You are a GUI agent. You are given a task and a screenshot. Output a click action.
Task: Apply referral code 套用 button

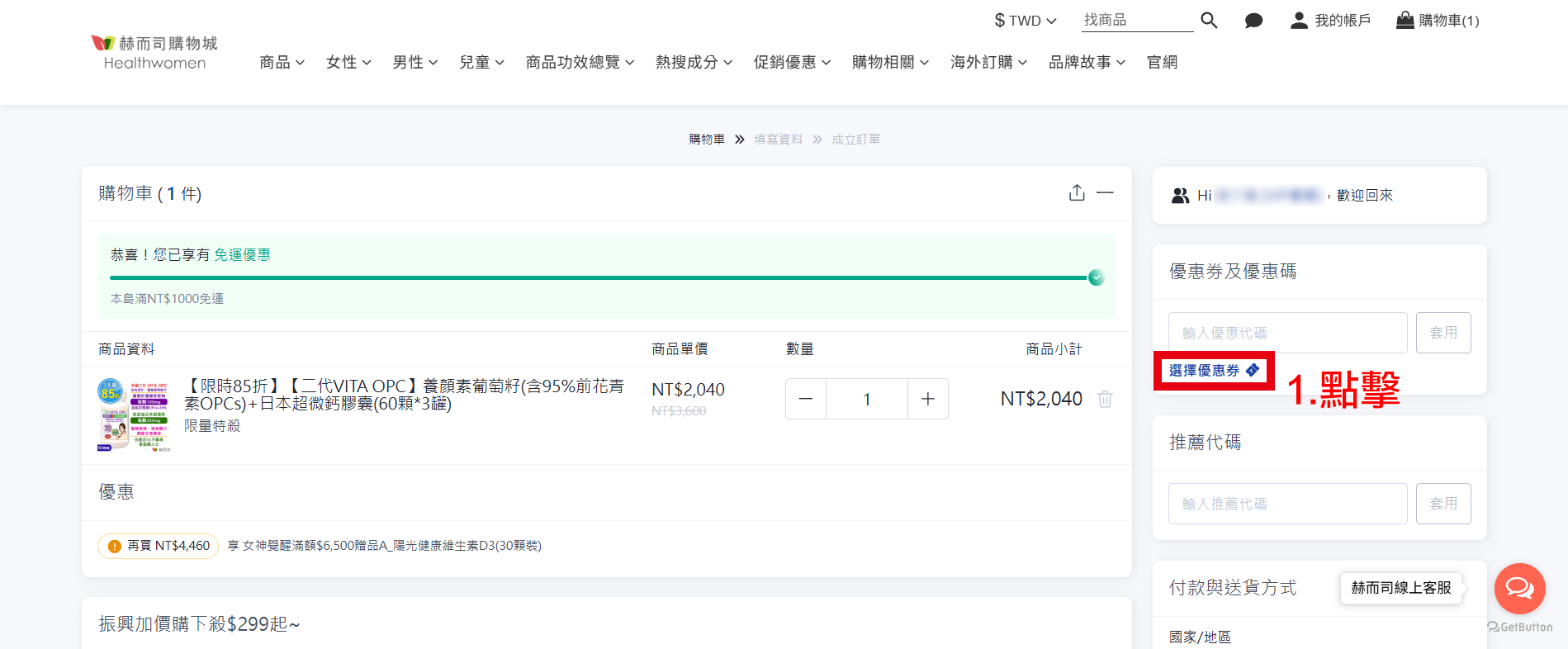1443,504
